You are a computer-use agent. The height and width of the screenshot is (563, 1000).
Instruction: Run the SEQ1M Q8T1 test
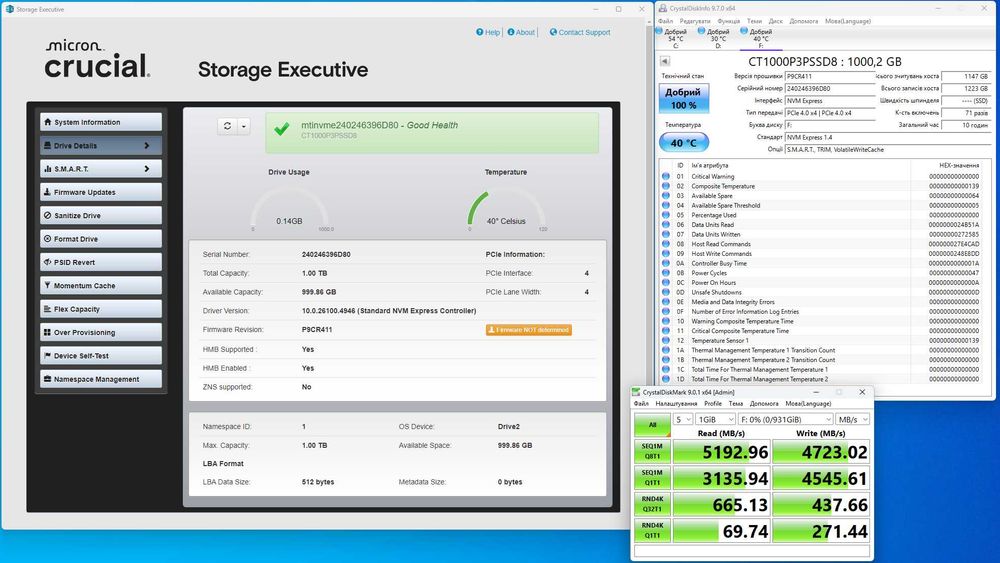pyautogui.click(x=652, y=451)
